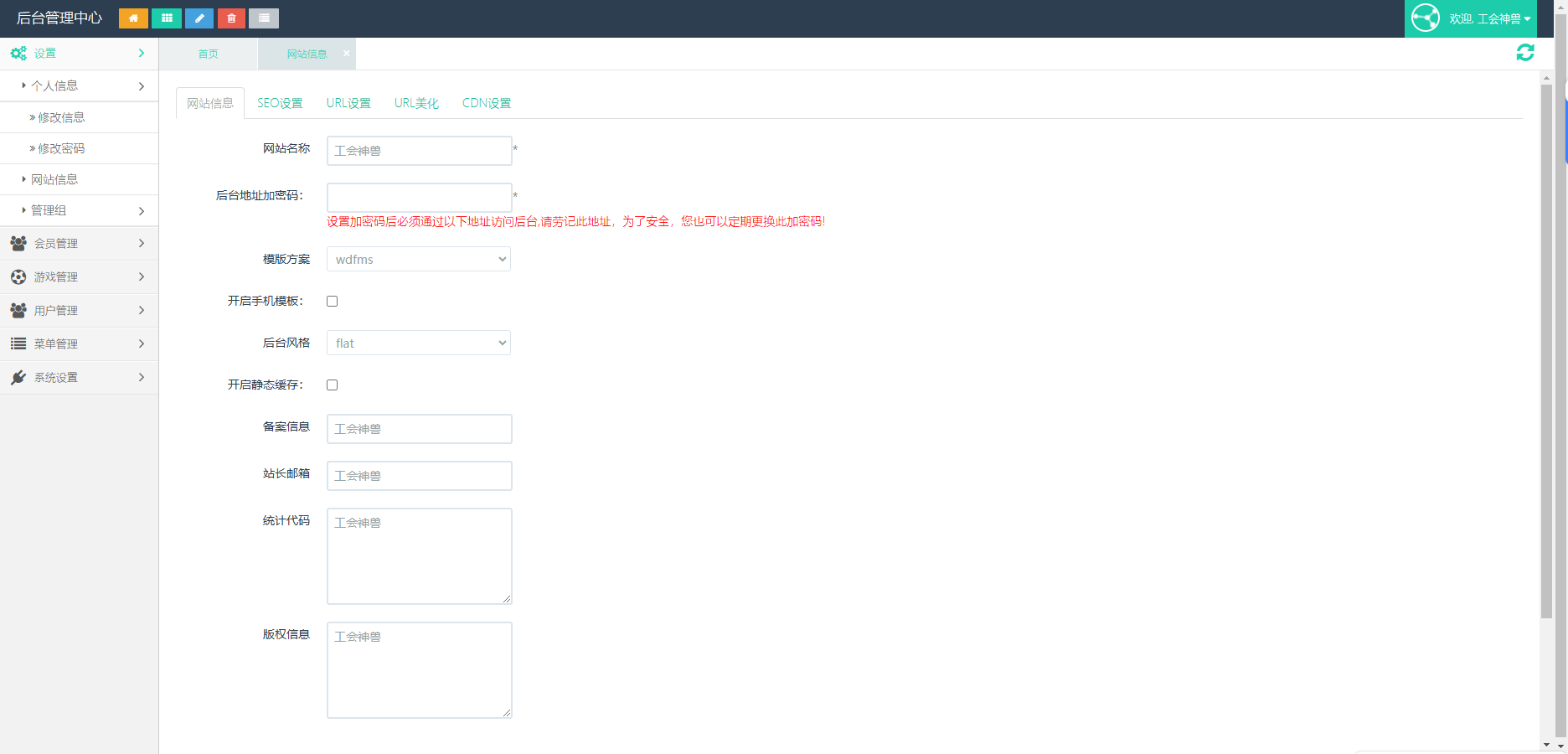The image size is (1568, 754).
Task: Open the URL美化 tab
Action: [x=416, y=103]
